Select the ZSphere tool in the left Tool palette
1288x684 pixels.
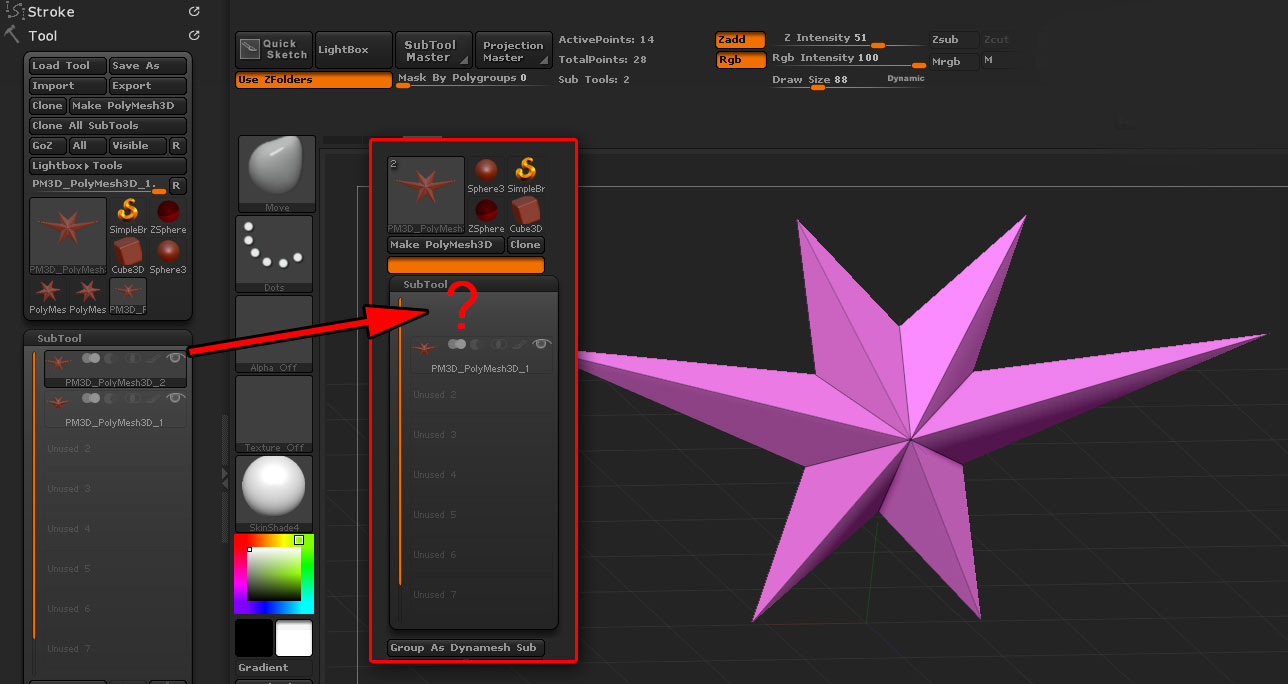click(x=168, y=216)
